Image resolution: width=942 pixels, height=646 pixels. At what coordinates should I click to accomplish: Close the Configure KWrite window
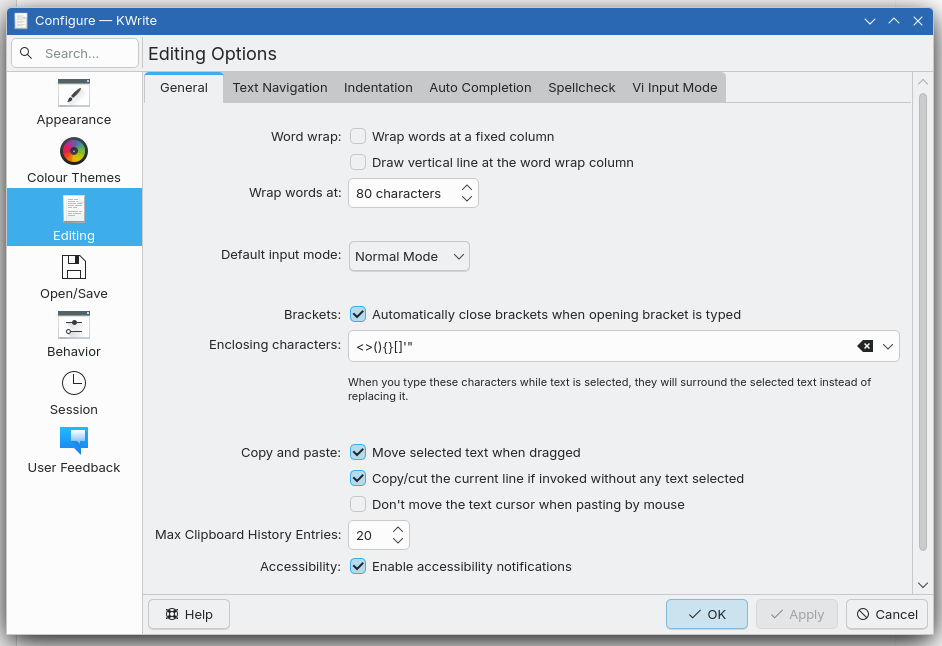pyautogui.click(x=918, y=21)
